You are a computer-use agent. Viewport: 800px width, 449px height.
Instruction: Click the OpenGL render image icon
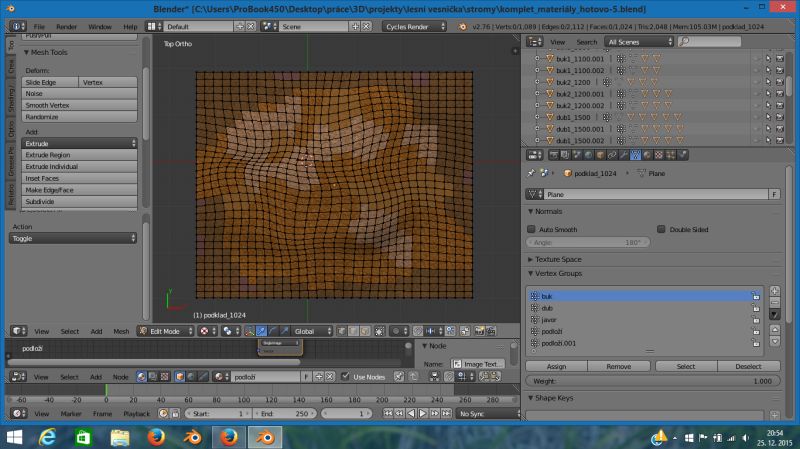479,331
